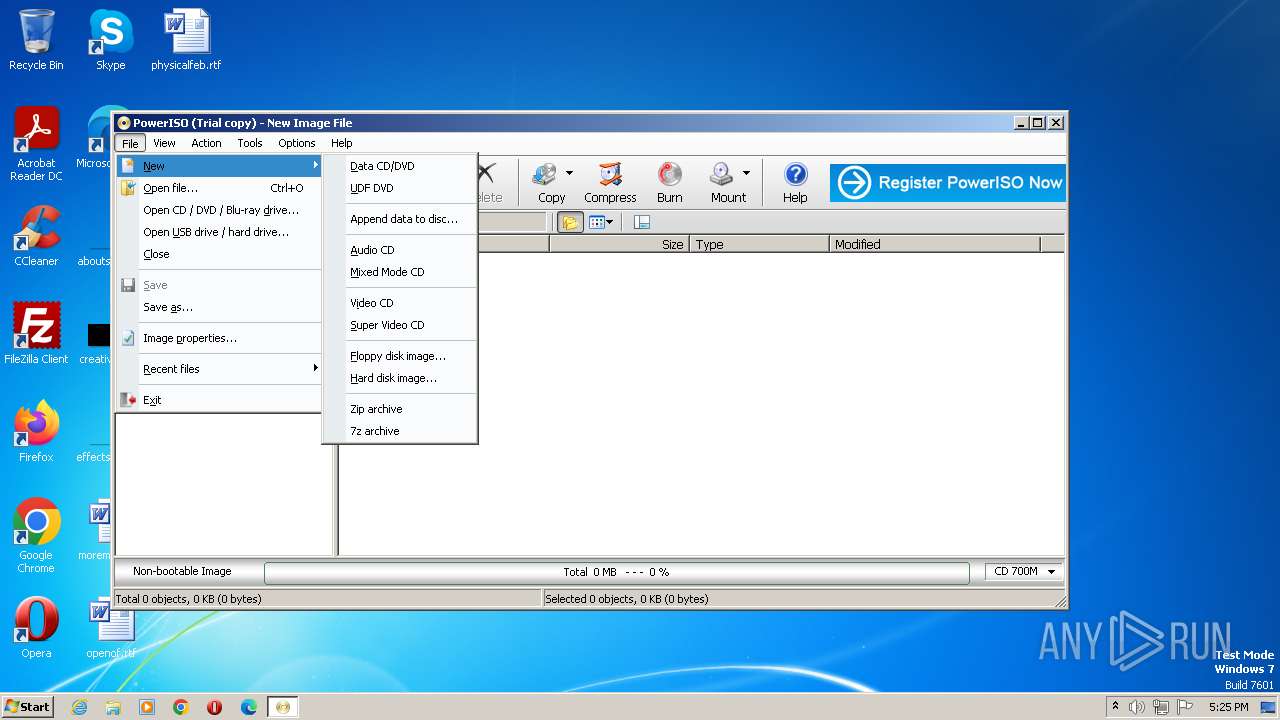The image size is (1280, 720).
Task: Choose Open file... from File menu
Action: pos(219,188)
